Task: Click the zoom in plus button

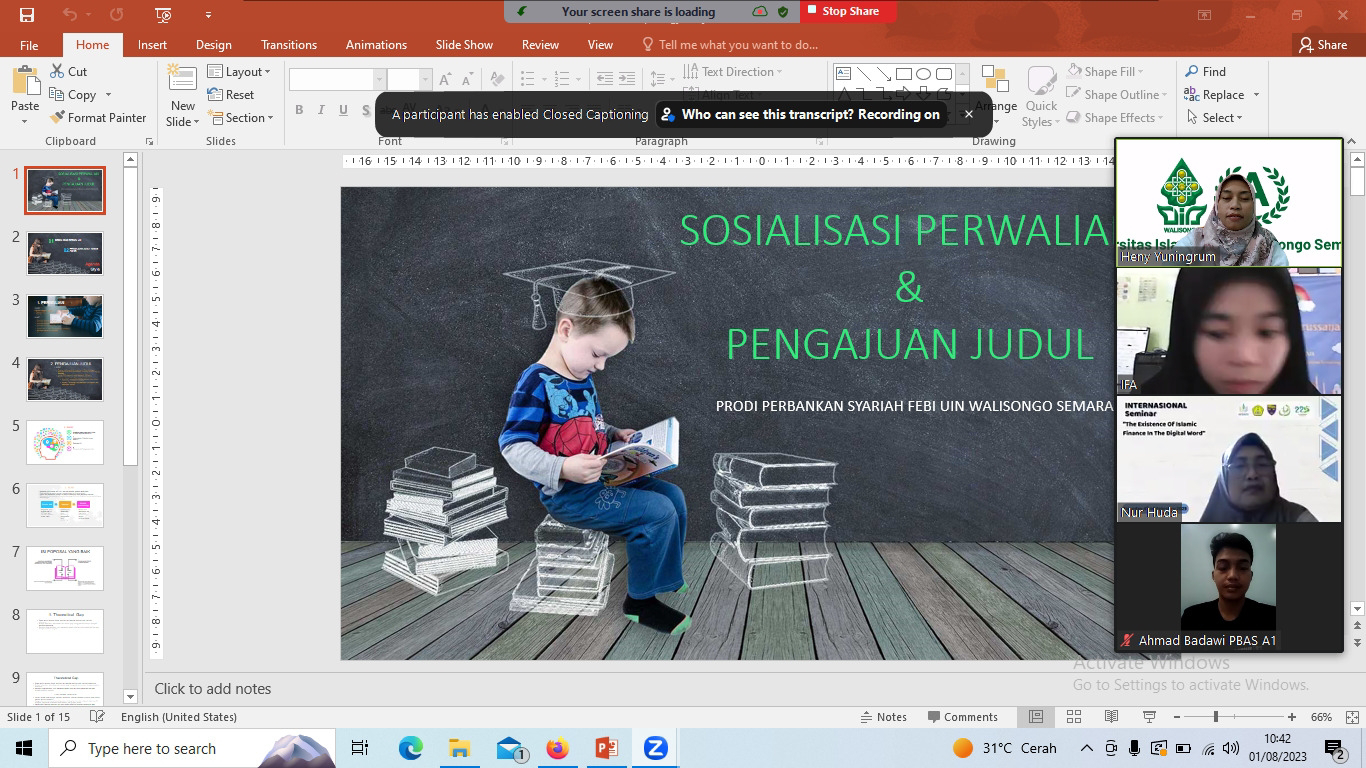Action: (1292, 717)
